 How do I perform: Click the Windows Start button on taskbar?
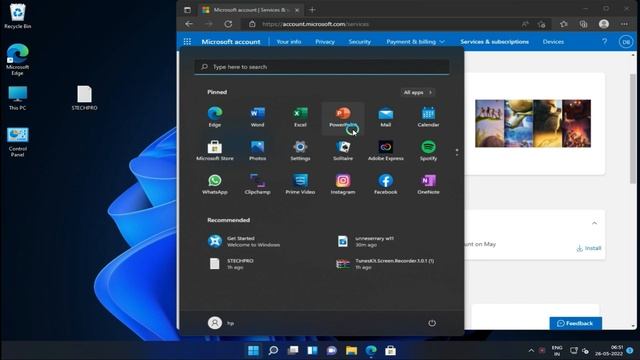pyautogui.click(x=253, y=350)
